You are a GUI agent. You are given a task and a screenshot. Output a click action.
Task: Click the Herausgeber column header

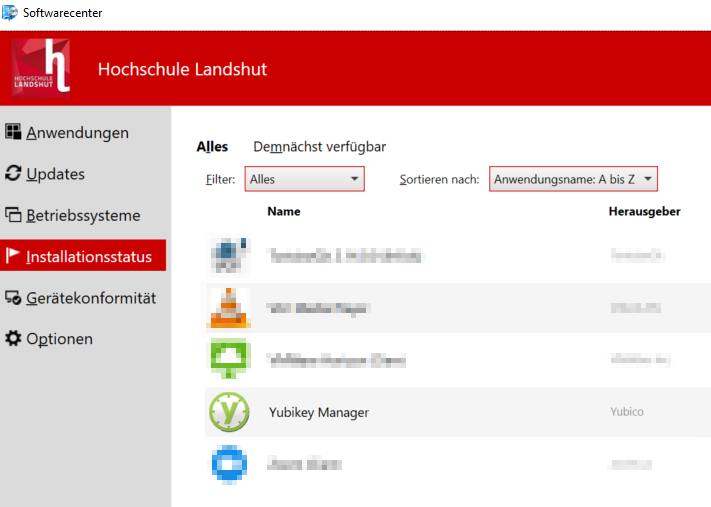644,211
